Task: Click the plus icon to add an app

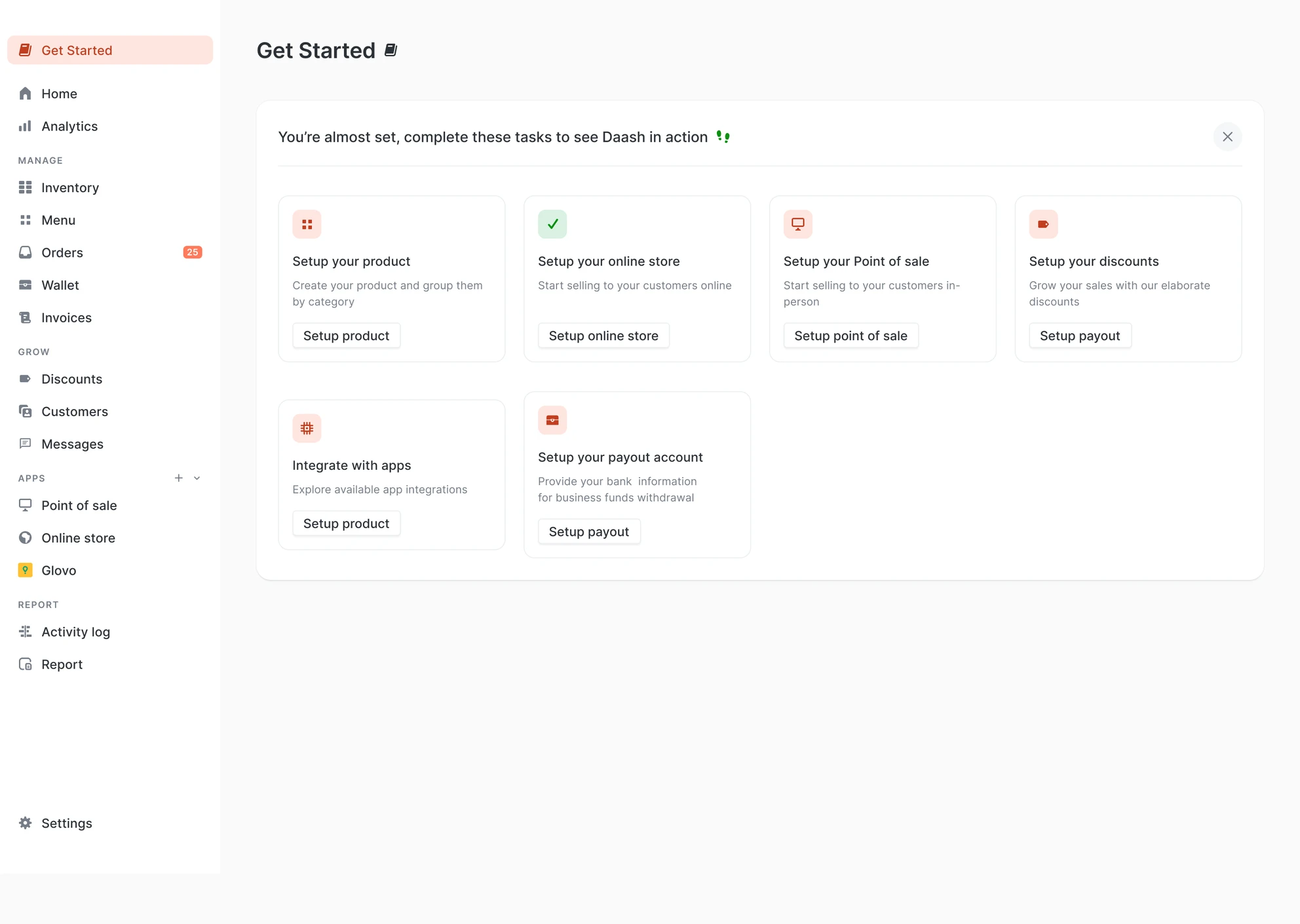Action: tap(179, 478)
